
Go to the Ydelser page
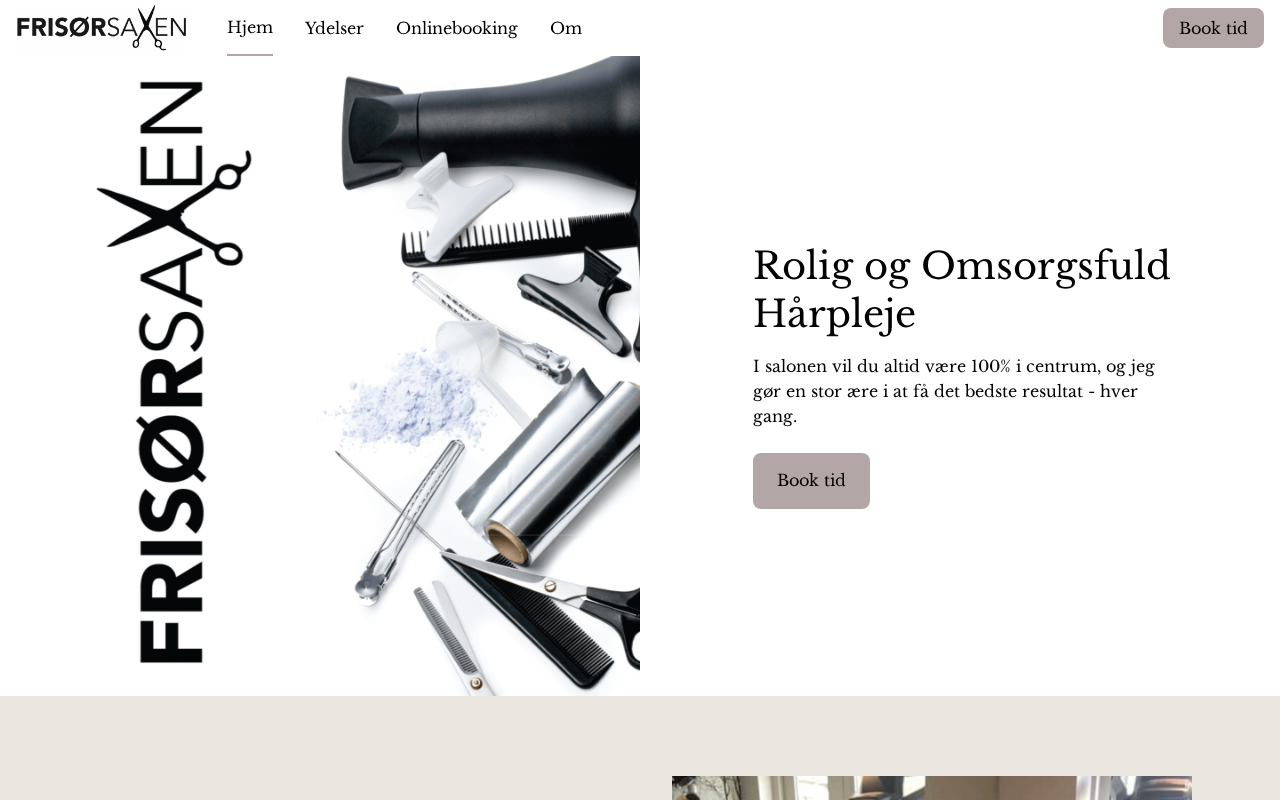(x=334, y=28)
